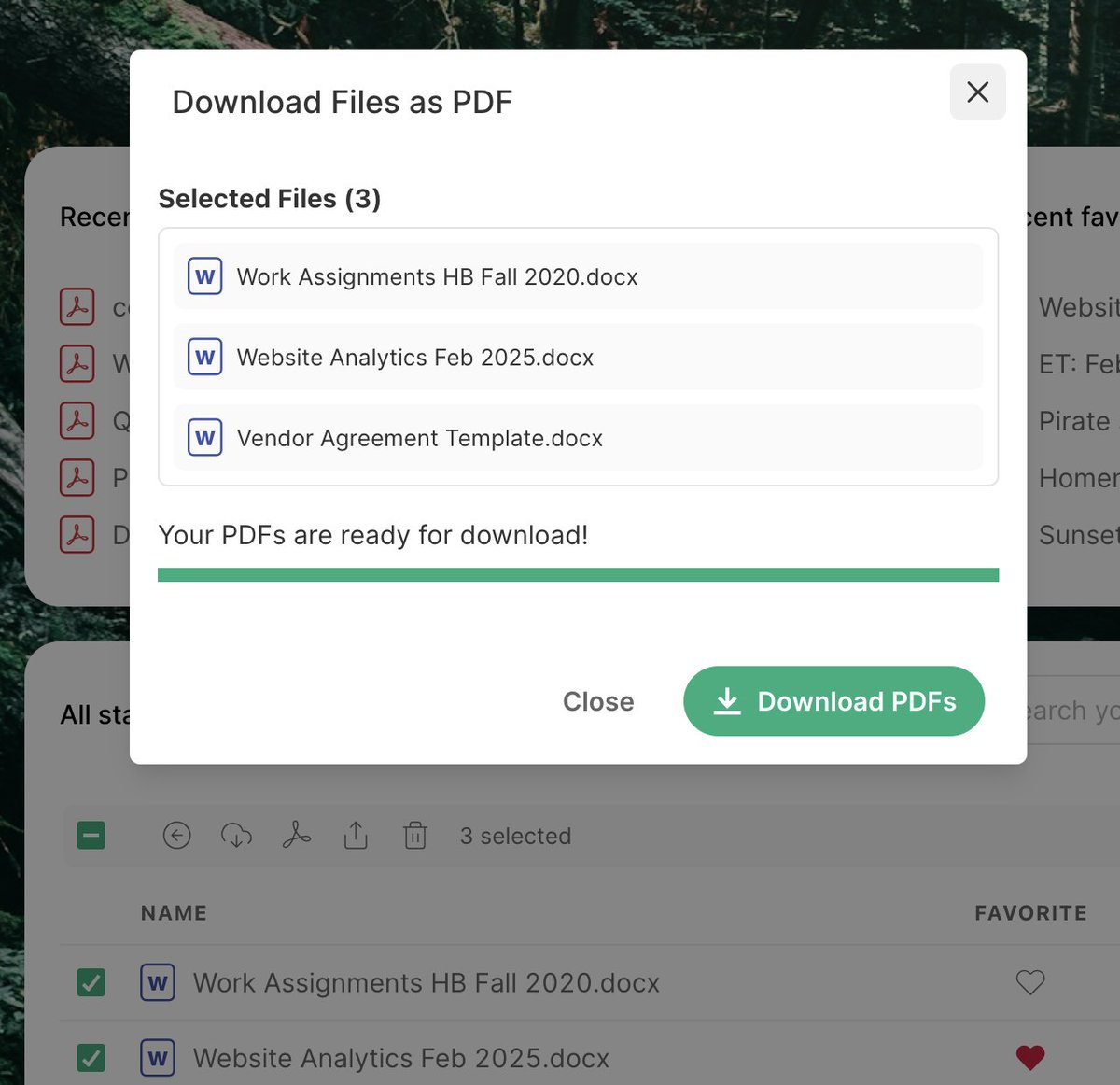Click Word icon in Website Analytics table row

point(158,1058)
